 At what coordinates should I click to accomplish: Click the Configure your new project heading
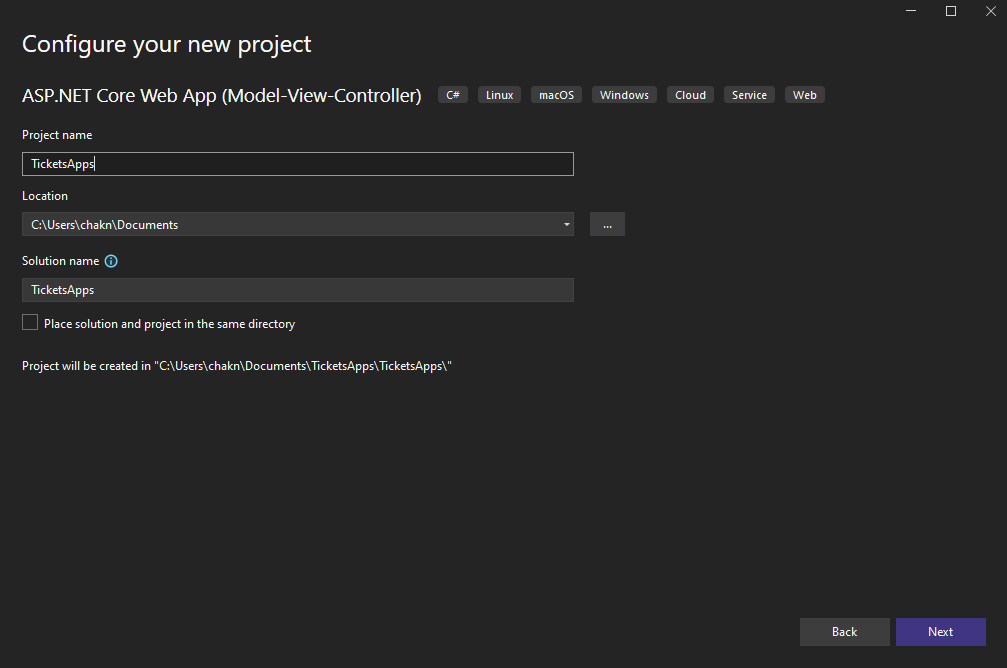click(167, 44)
